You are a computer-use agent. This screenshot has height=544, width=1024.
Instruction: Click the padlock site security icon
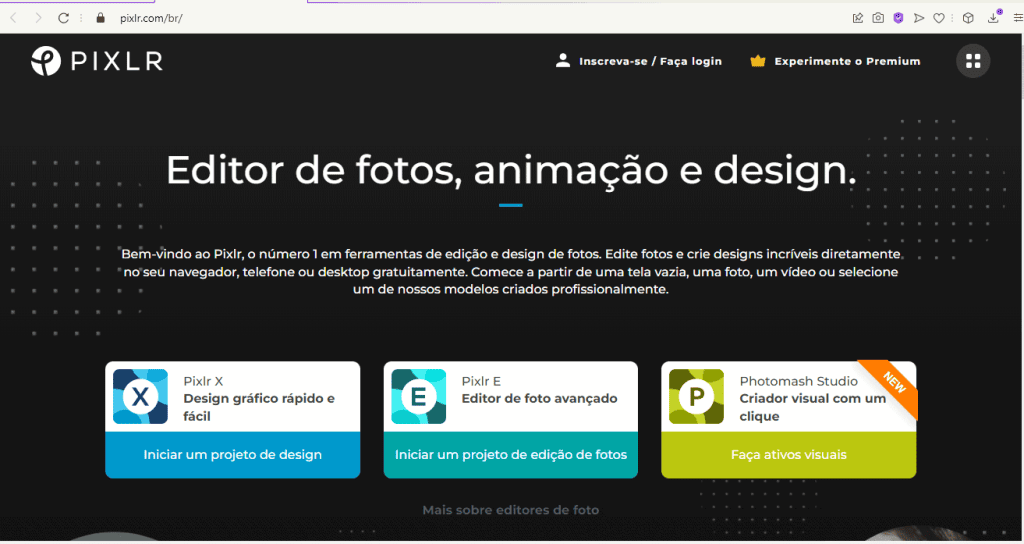click(x=101, y=18)
